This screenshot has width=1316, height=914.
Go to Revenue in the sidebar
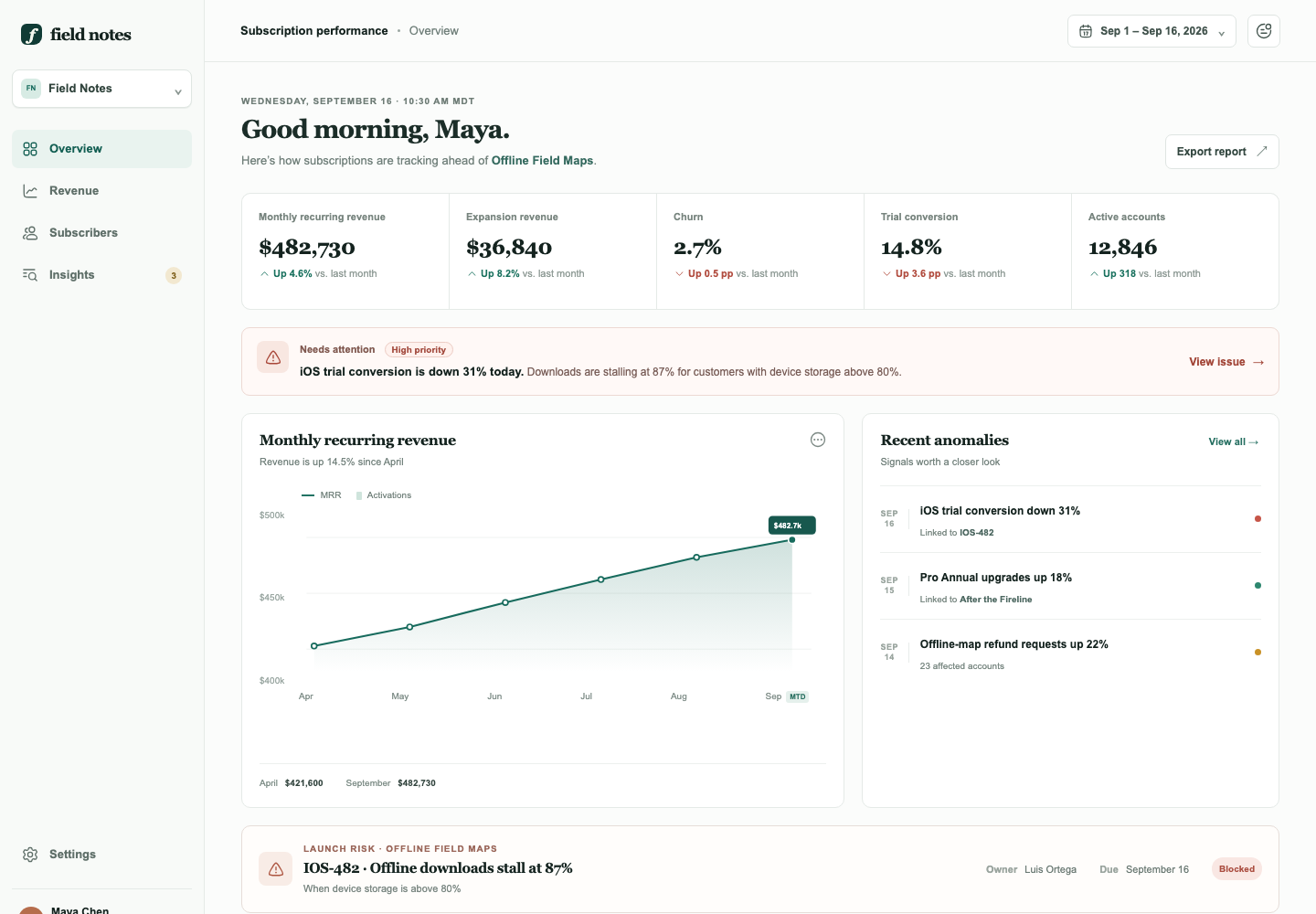point(101,191)
